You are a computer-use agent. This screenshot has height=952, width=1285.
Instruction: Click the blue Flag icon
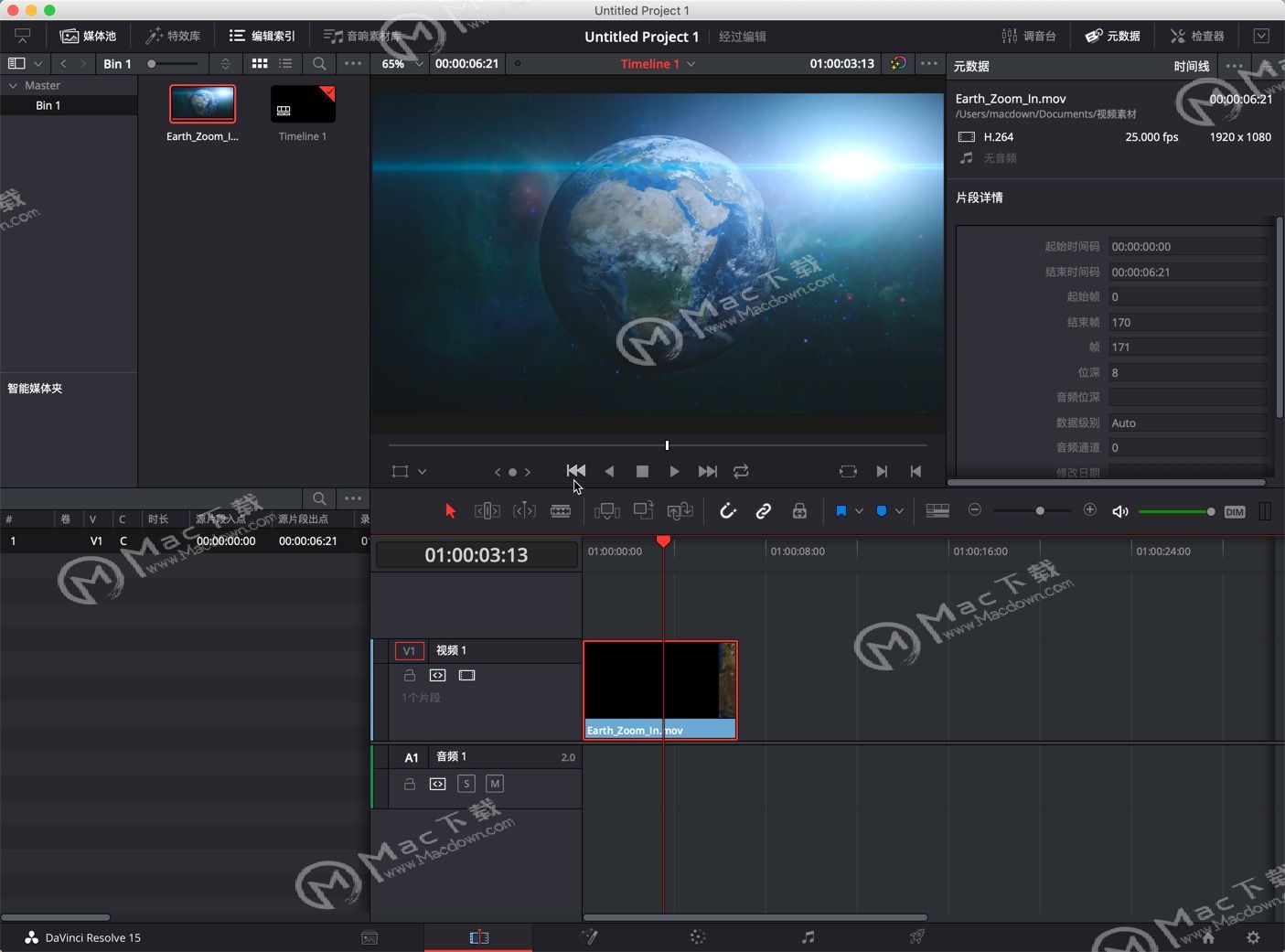point(841,511)
